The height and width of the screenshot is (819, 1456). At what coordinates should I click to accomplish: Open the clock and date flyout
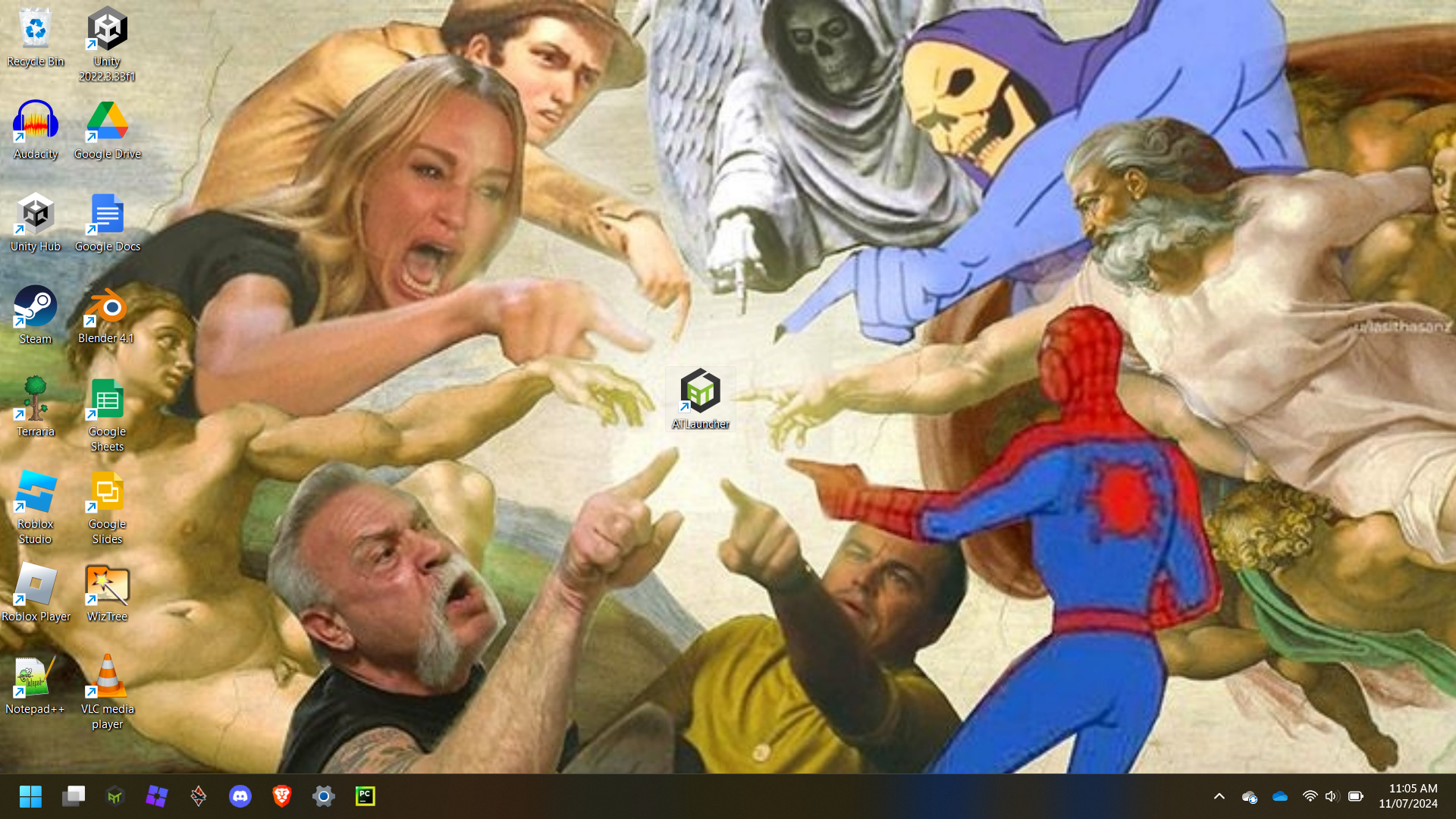point(1407,796)
